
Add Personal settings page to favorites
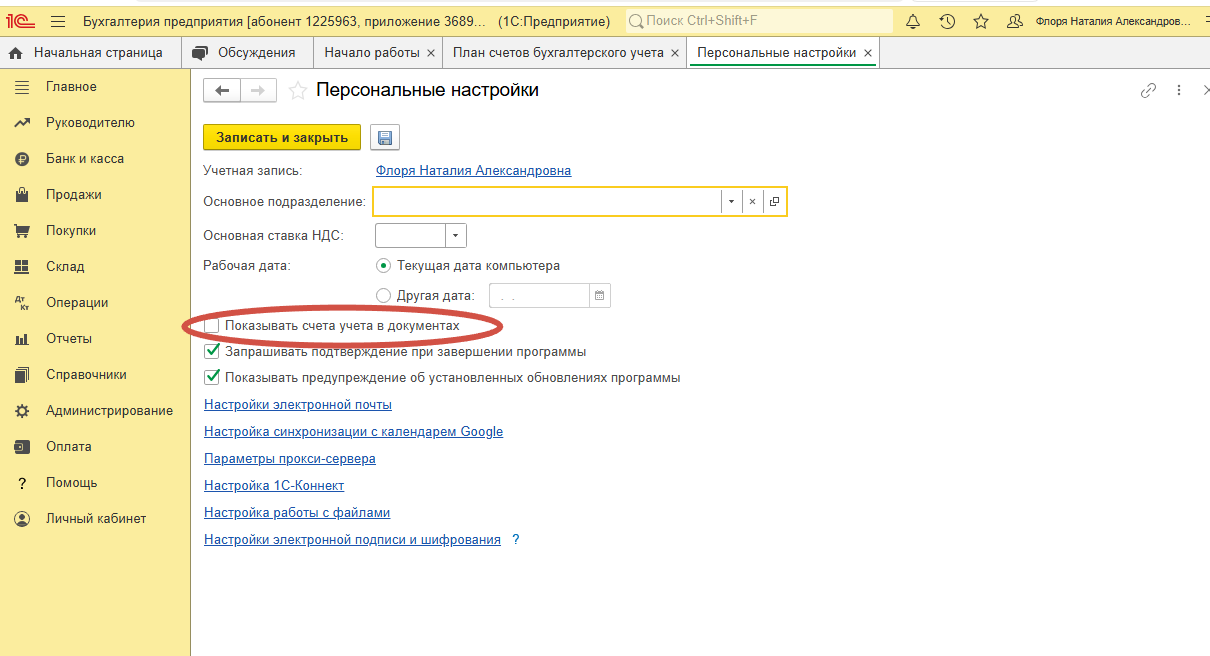pyautogui.click(x=297, y=91)
